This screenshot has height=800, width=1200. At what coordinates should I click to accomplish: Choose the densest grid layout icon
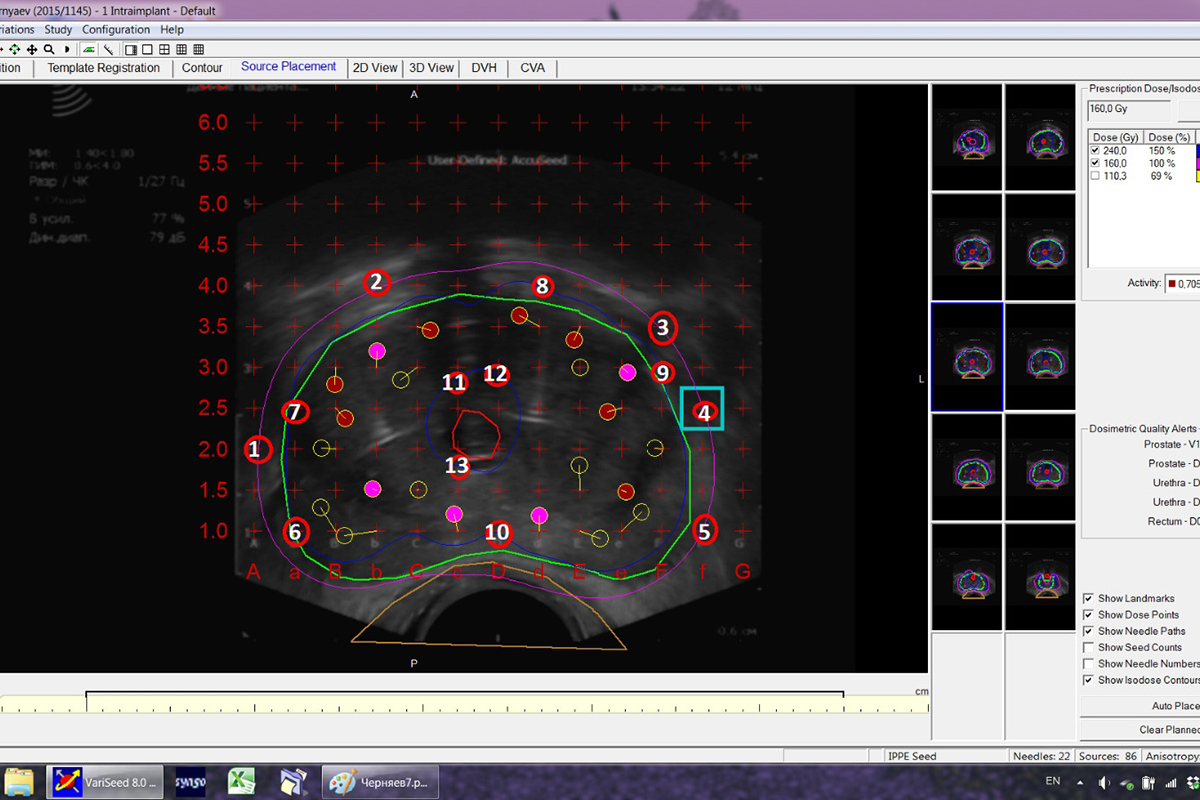click(x=199, y=49)
